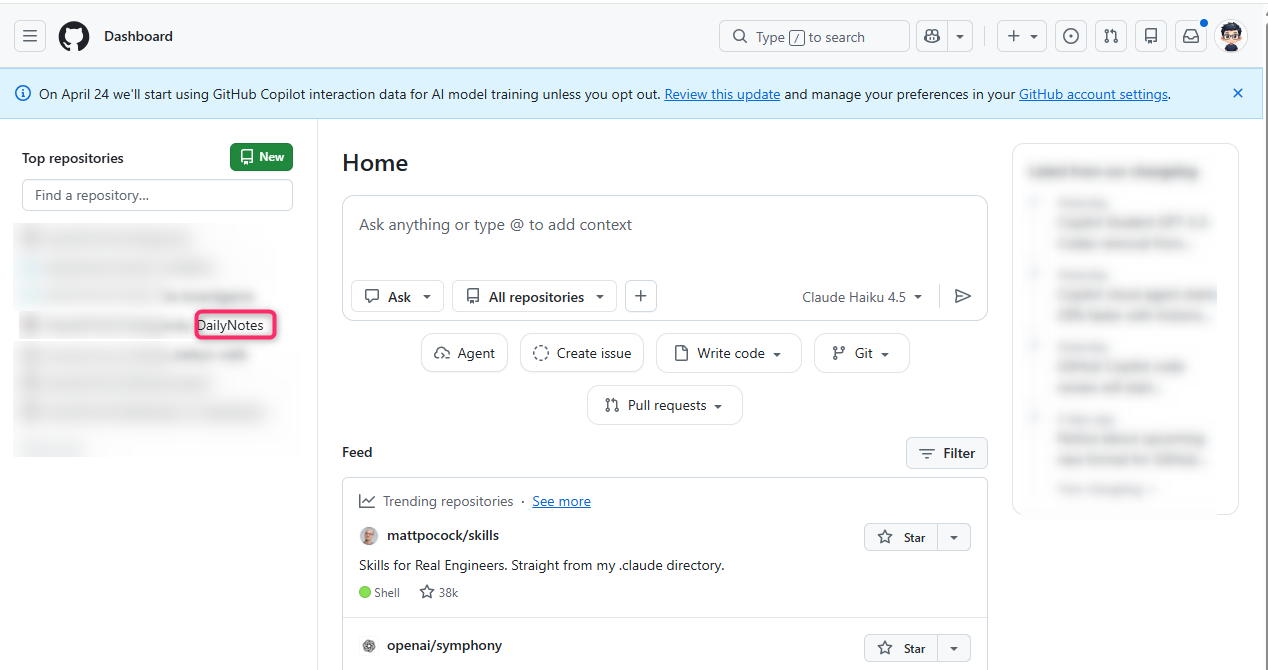Dismiss the Copilot data training banner
Screen dimensions: 1268x670
coord(1238,94)
